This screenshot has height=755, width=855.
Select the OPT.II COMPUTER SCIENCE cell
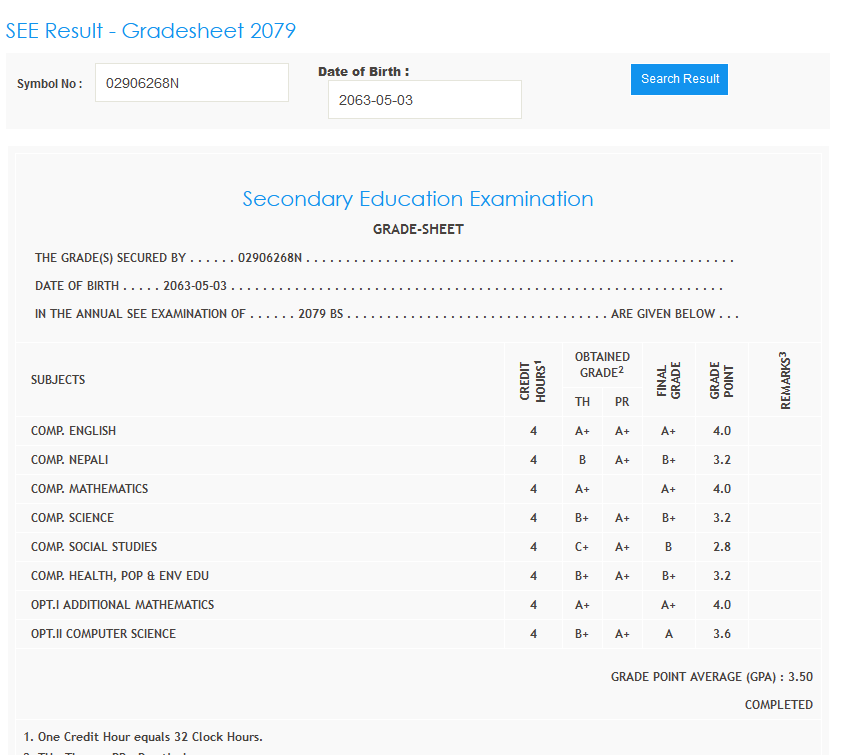tap(104, 634)
